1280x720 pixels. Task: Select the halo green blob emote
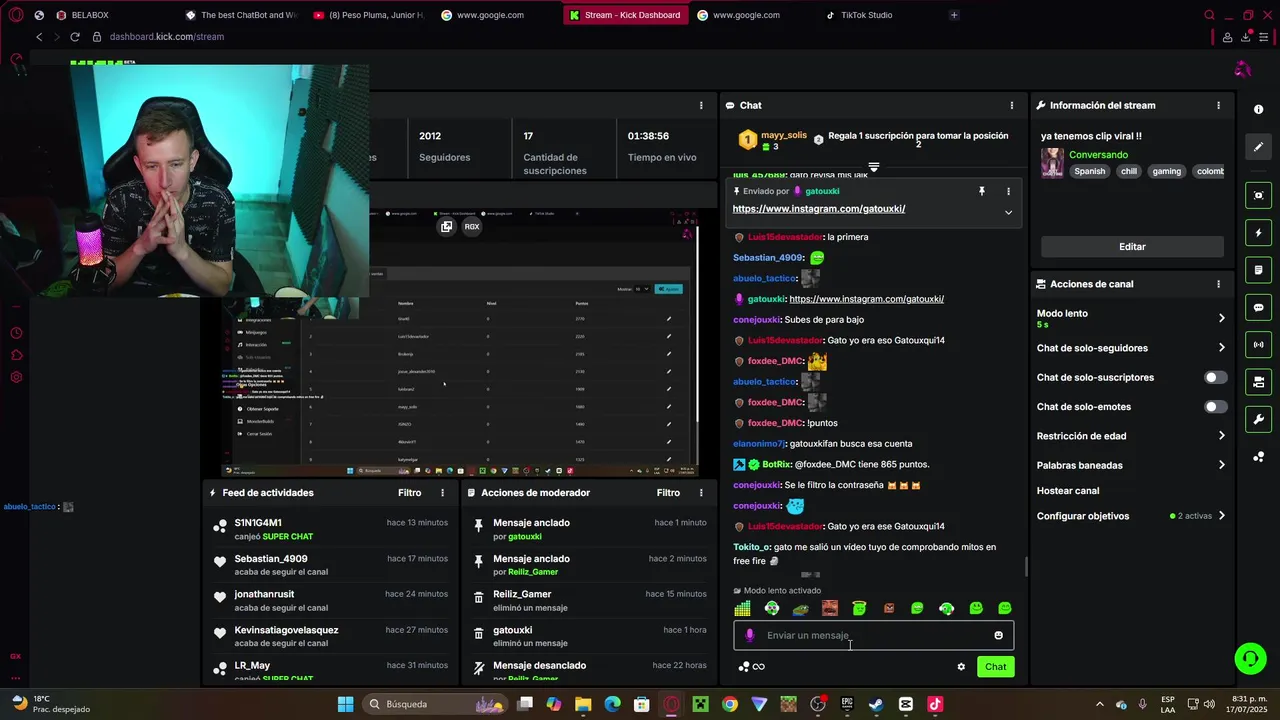[859, 608]
